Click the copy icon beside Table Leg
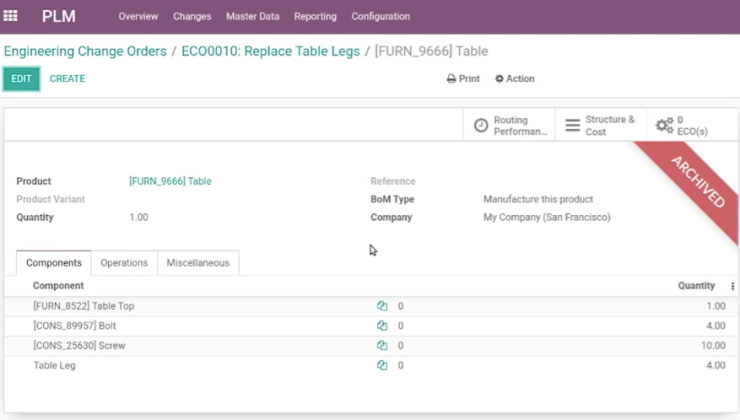Screen dimensions: 740x420 [x=382, y=365]
